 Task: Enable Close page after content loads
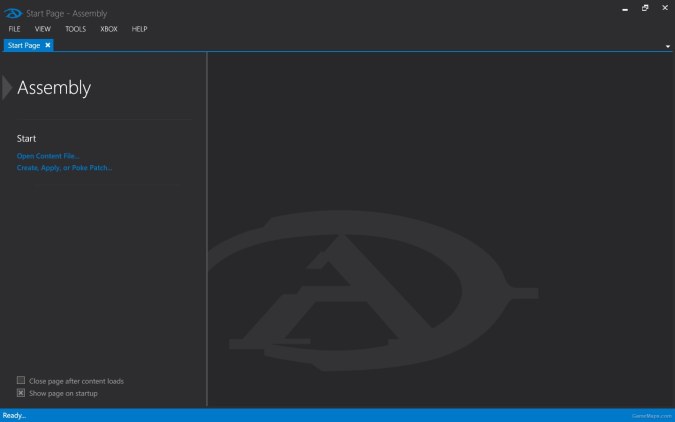[x=21, y=380]
